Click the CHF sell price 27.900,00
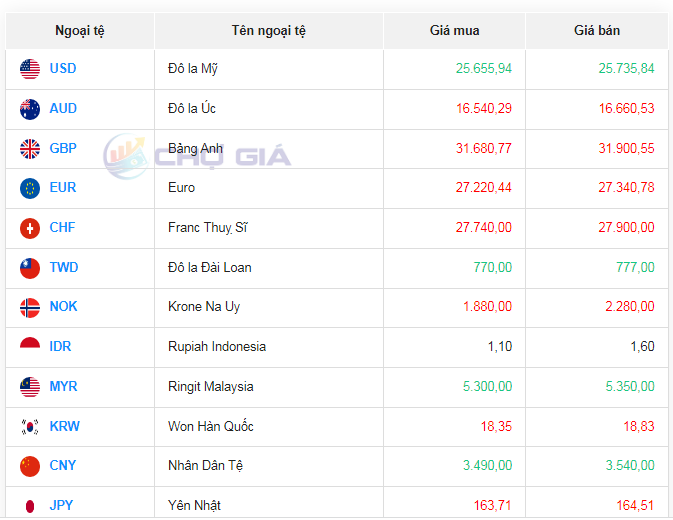The height and width of the screenshot is (520, 673). [x=626, y=227]
